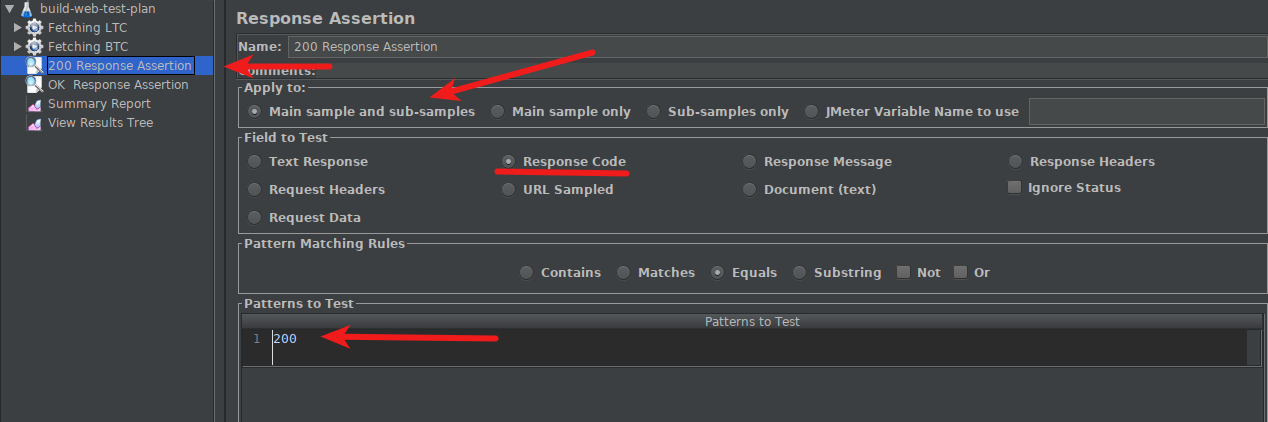Image resolution: width=1268 pixels, height=422 pixels.
Task: Click the Fetching BTC gear icon
Action: pos(34,47)
